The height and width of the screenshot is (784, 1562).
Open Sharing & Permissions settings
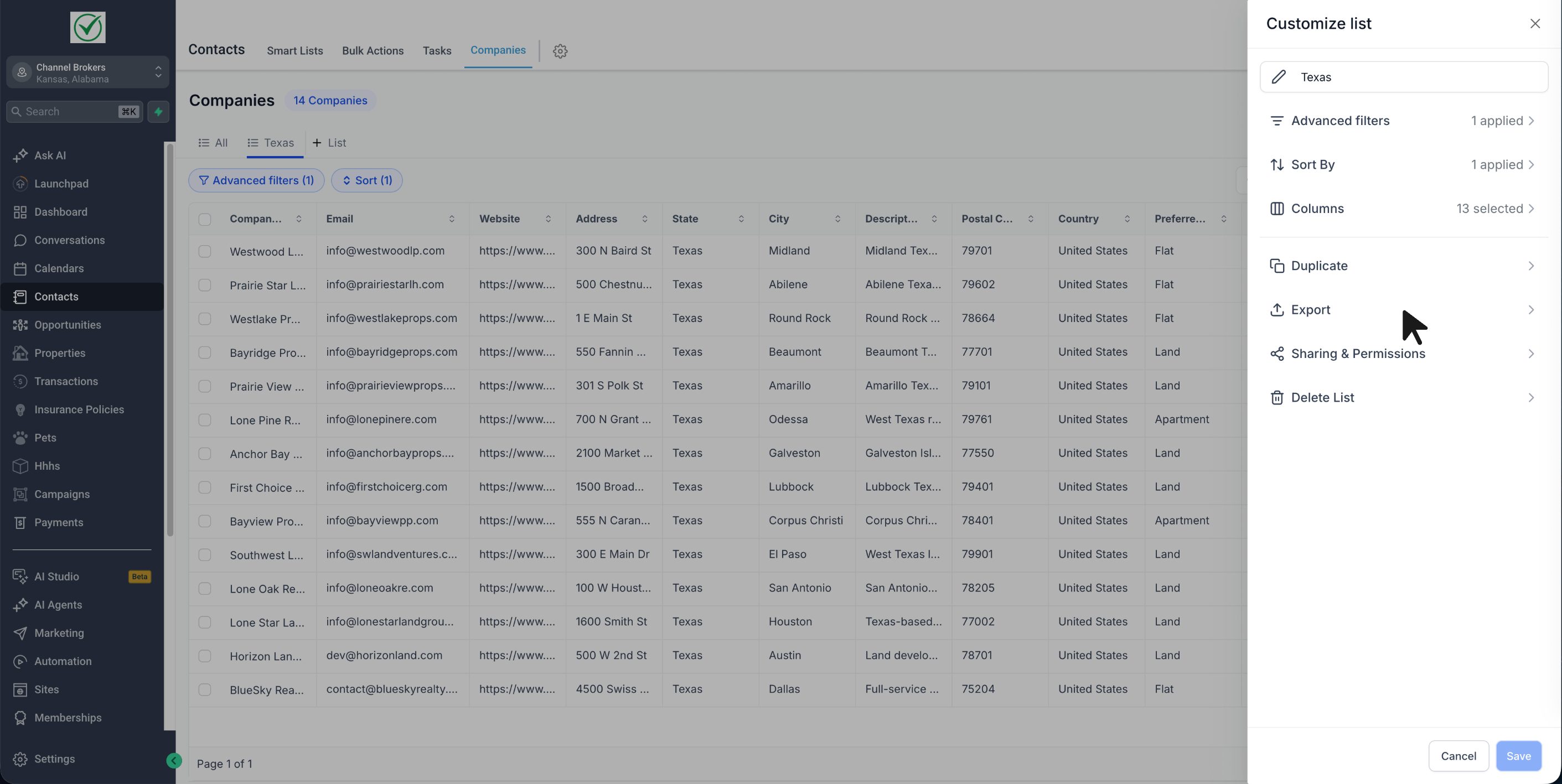(x=1403, y=354)
